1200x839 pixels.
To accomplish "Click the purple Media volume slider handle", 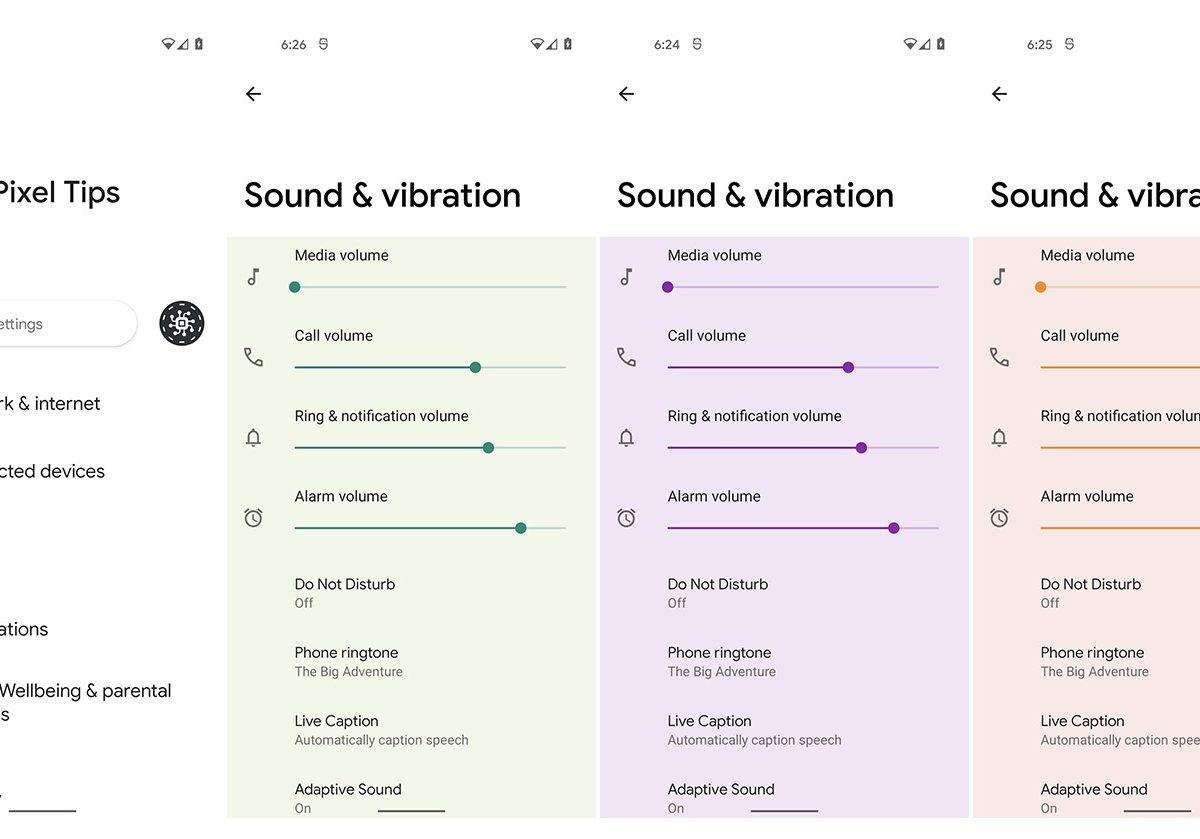I will point(668,287).
